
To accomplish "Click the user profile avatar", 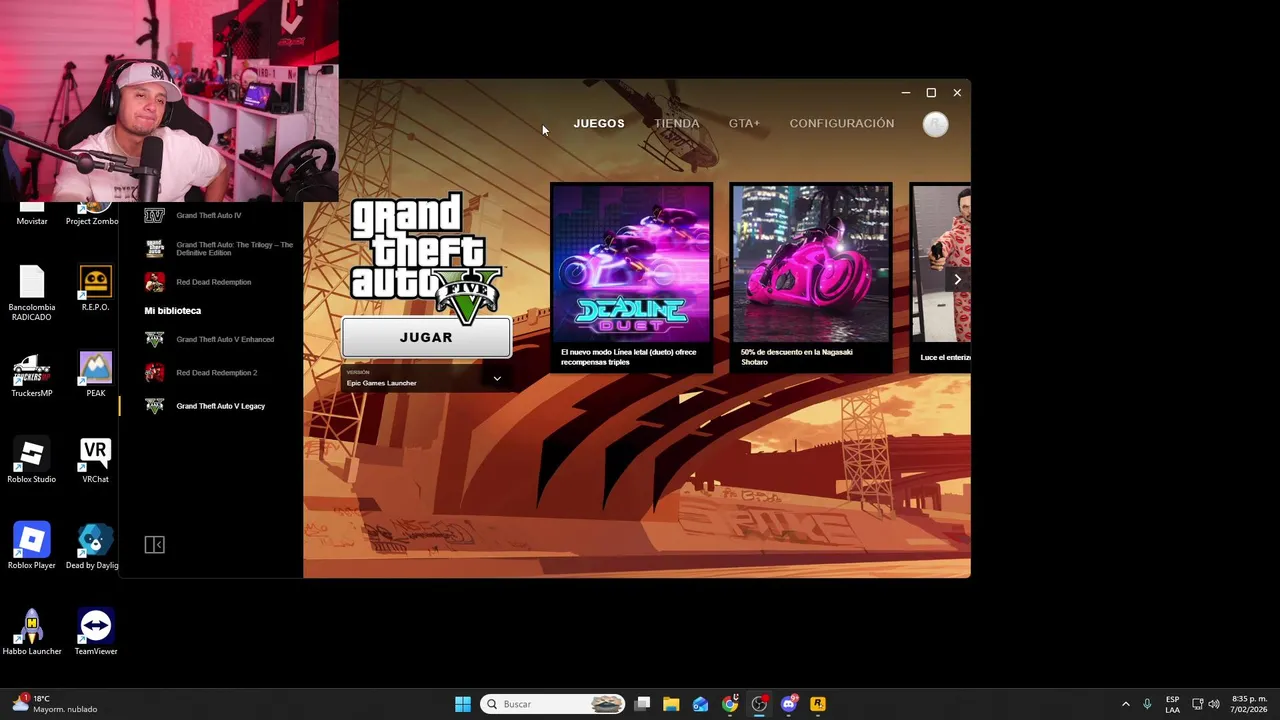I will pos(935,124).
